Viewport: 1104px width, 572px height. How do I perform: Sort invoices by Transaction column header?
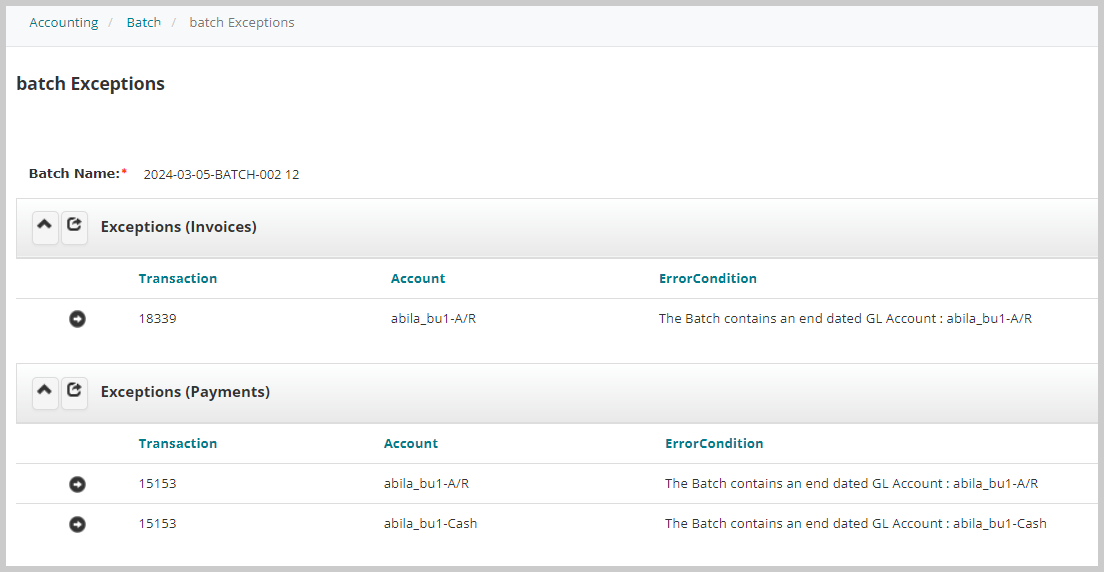177,278
